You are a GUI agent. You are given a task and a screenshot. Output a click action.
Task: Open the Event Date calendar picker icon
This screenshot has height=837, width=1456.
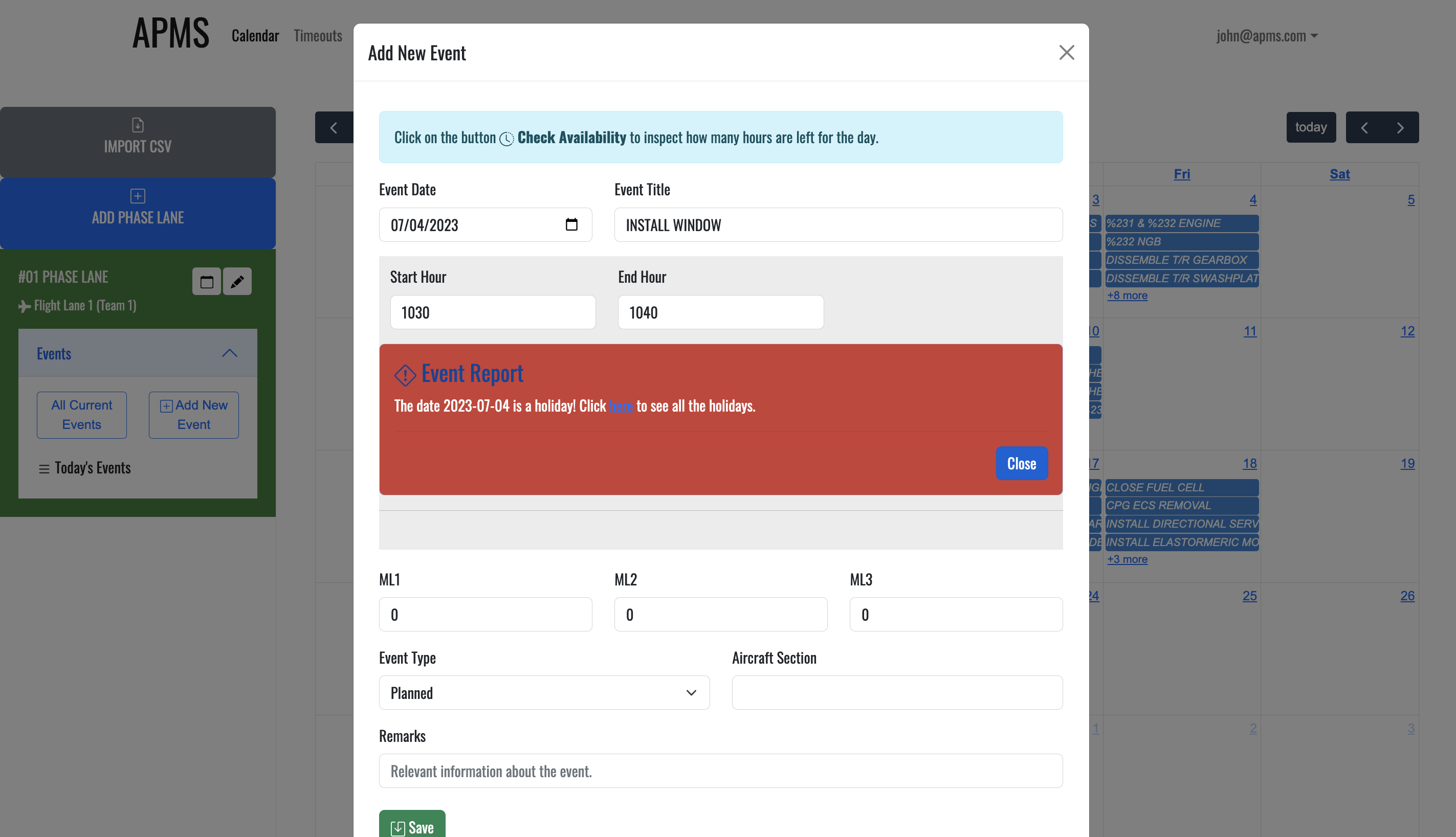tap(571, 224)
